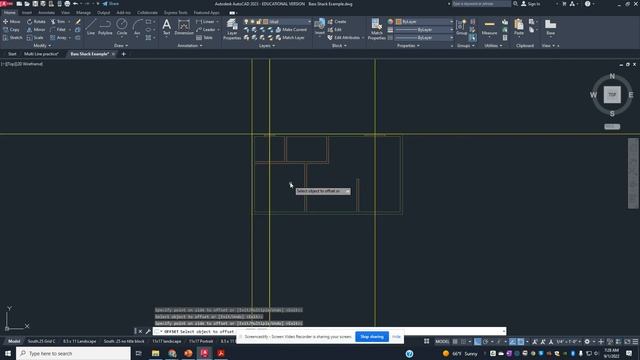Click the Match Properties tool

click(376, 29)
